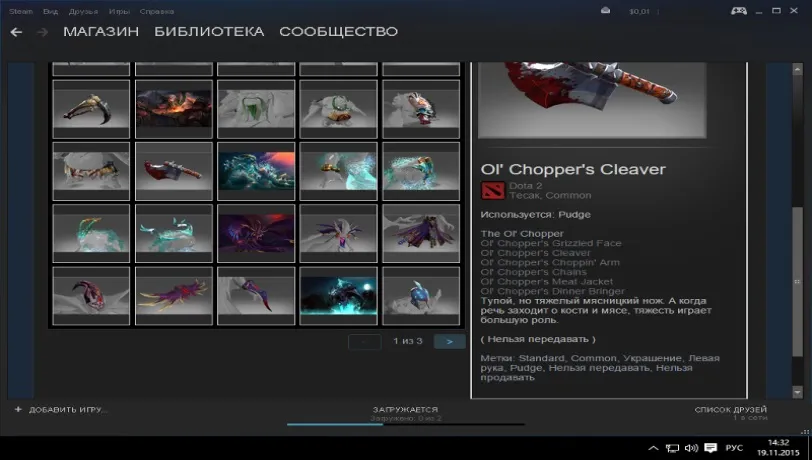The image size is (812, 460).
Task: Select the dark purple-red loading screen thumbnail
Action: coord(256,233)
